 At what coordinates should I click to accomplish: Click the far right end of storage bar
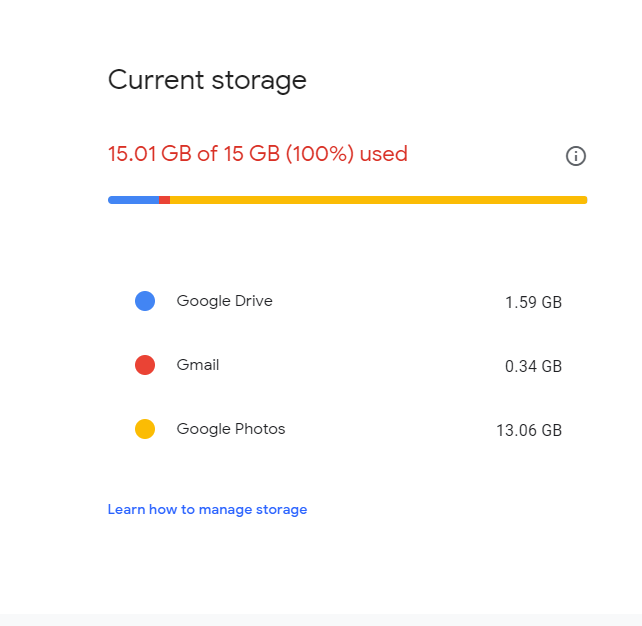click(585, 200)
